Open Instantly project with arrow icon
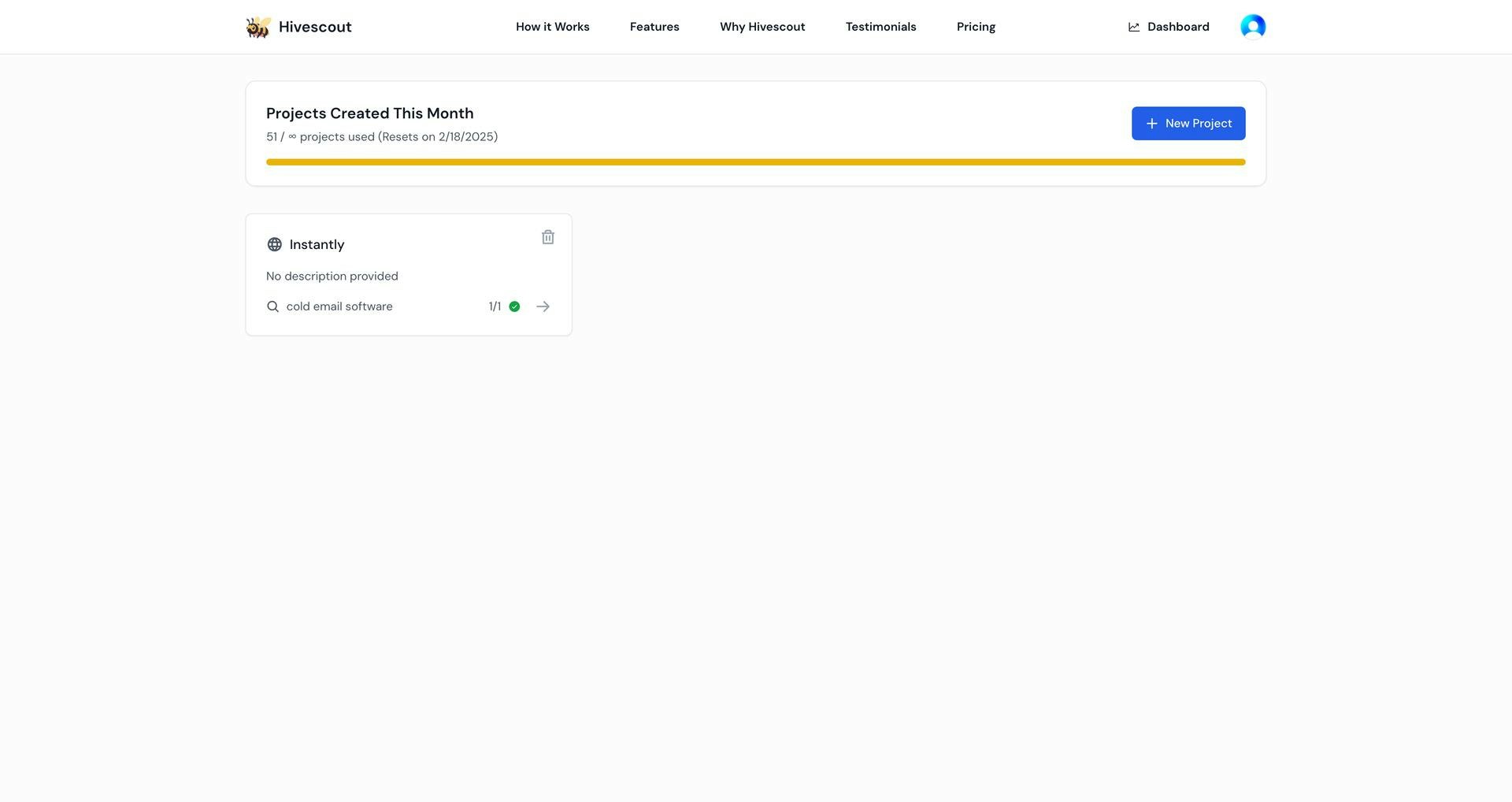1512x802 pixels. (543, 306)
